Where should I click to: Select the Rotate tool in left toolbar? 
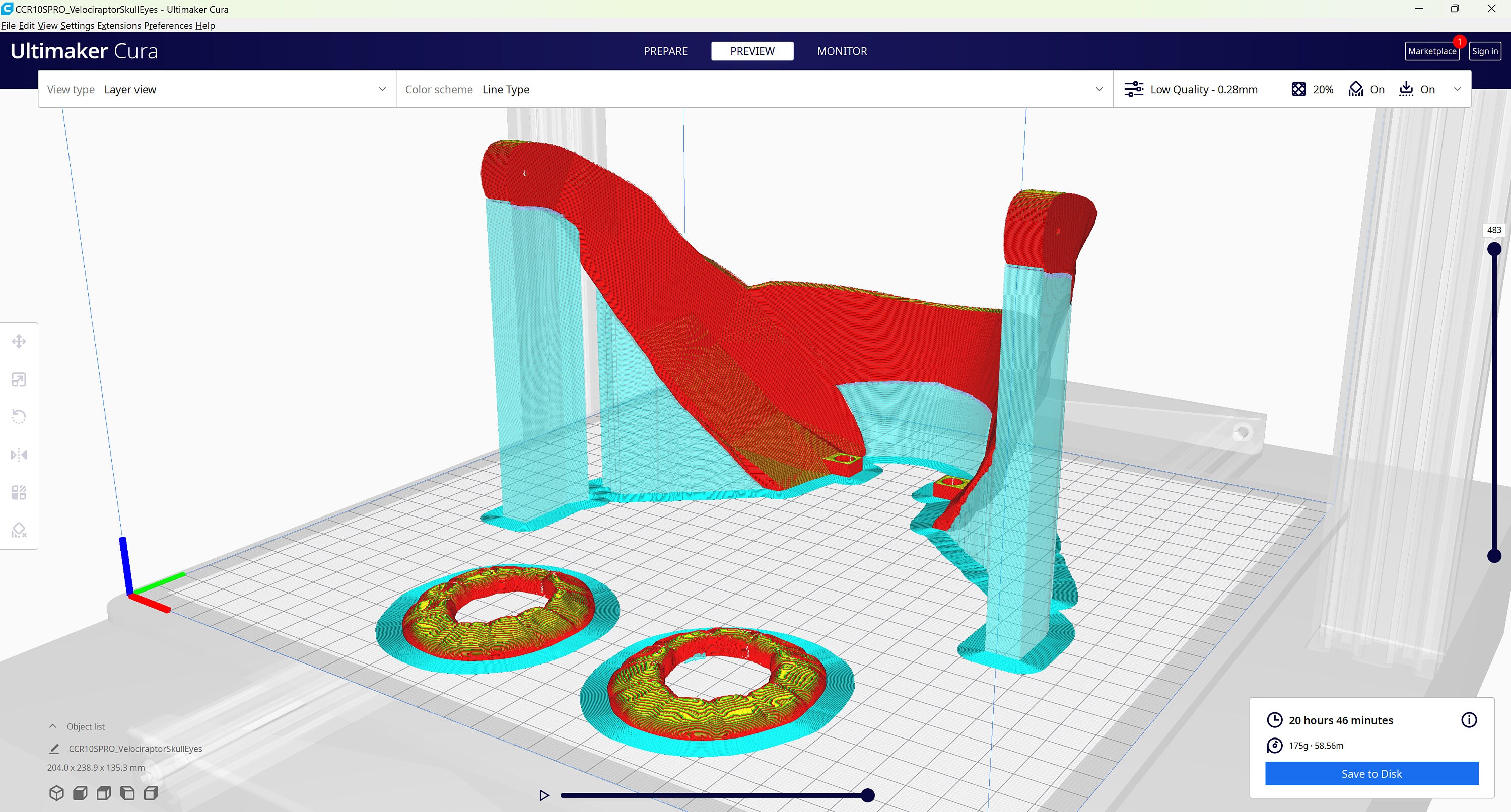pos(19,417)
